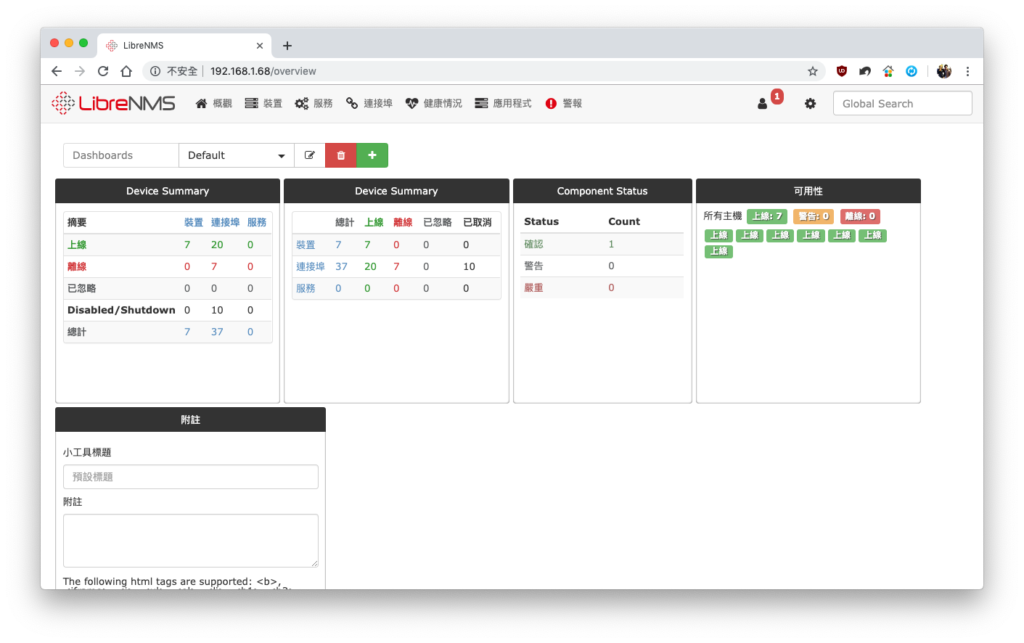
Task: Click the Dashboards name field
Action: (x=121, y=155)
